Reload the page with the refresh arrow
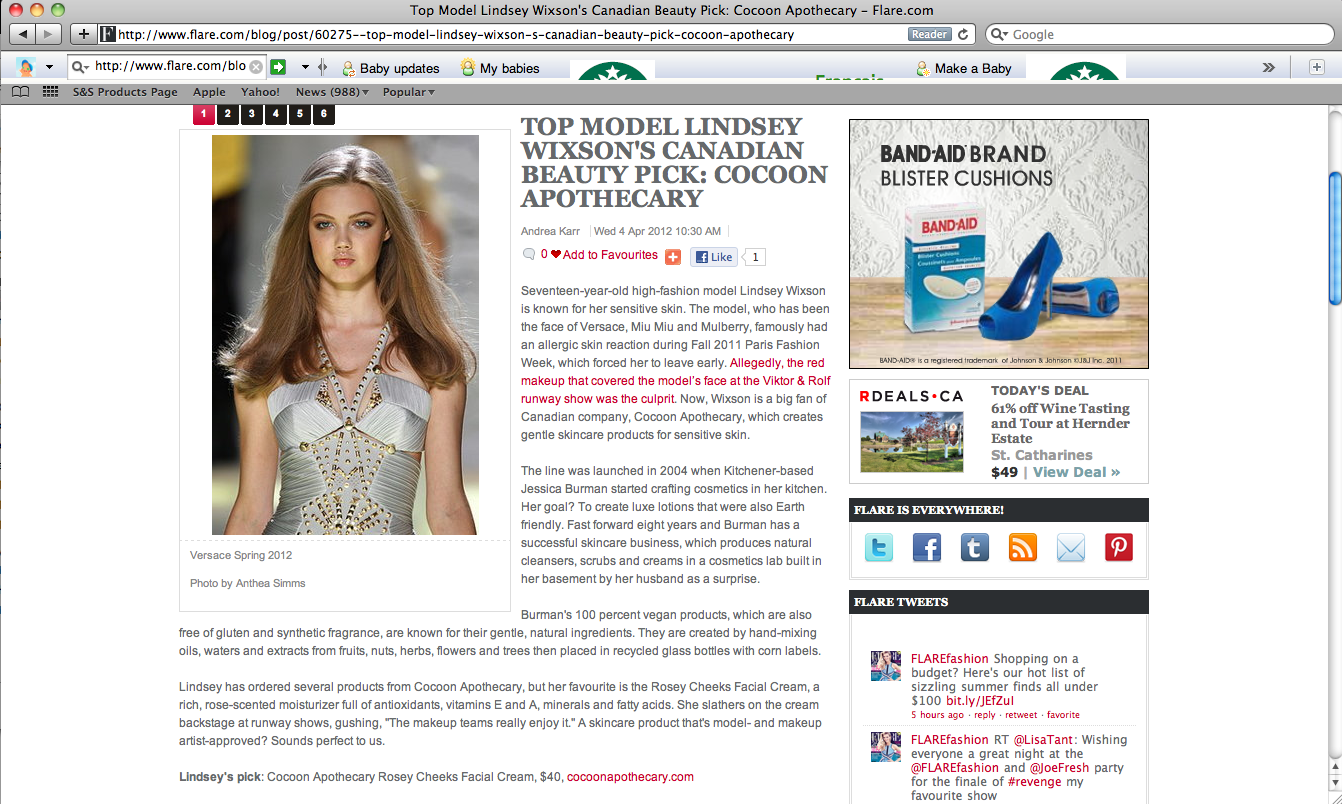 pos(963,34)
